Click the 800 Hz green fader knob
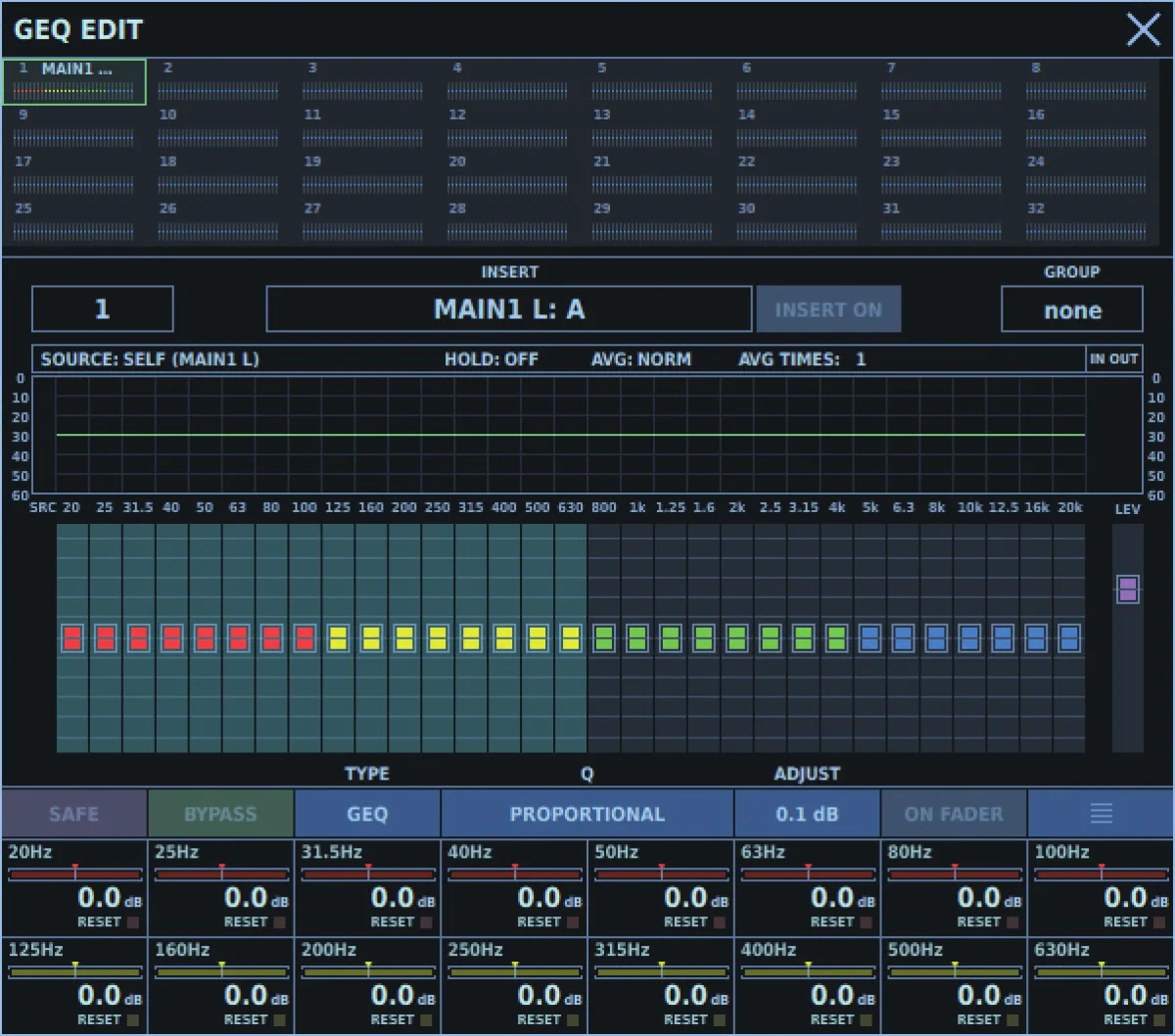1175x1036 pixels. [x=603, y=638]
